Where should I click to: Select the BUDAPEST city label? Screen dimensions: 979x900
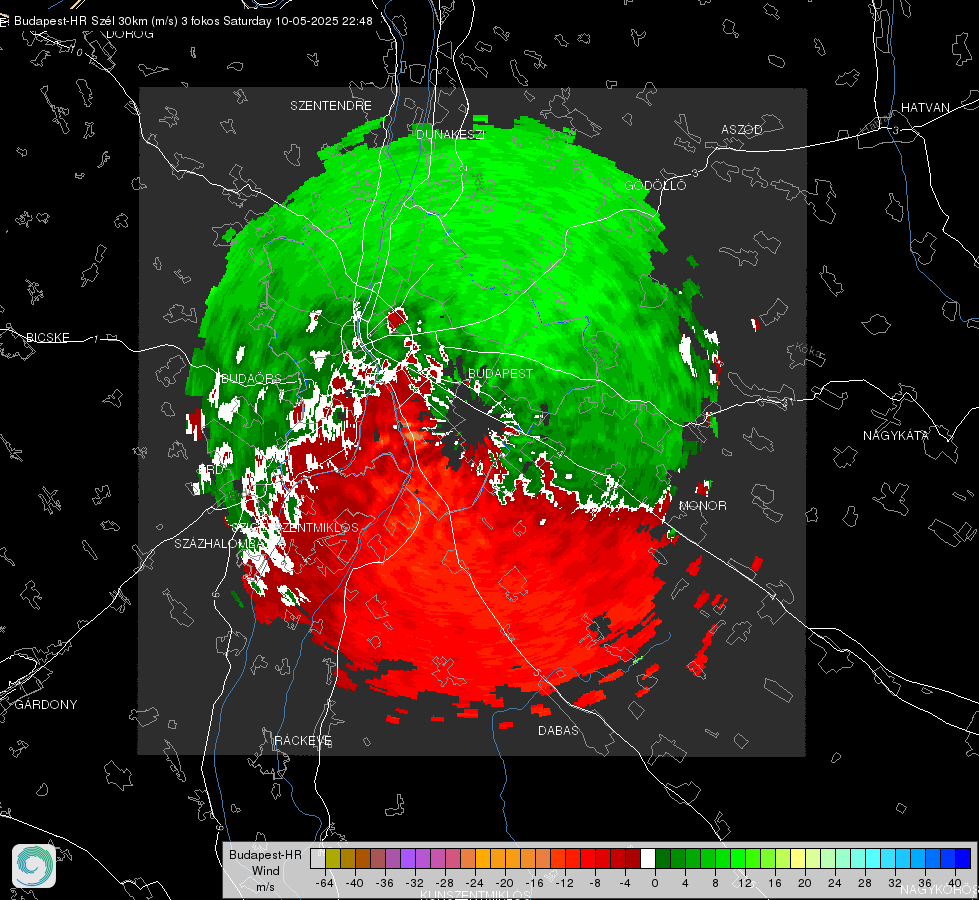click(500, 373)
